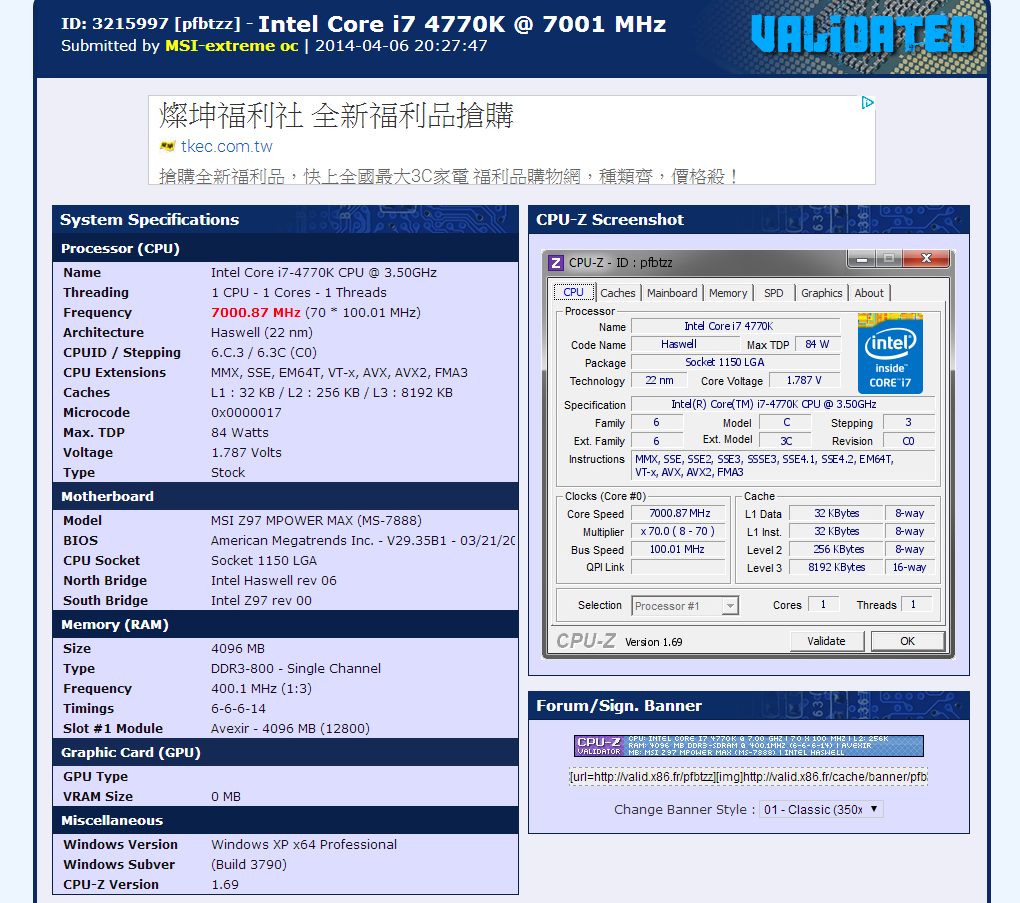Select the SPD tab
1020x903 pixels.
[773, 293]
